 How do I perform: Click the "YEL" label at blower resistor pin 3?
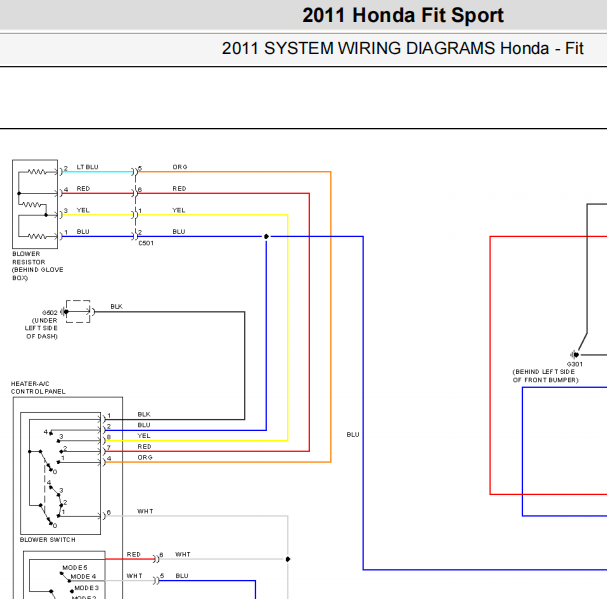tap(83, 210)
